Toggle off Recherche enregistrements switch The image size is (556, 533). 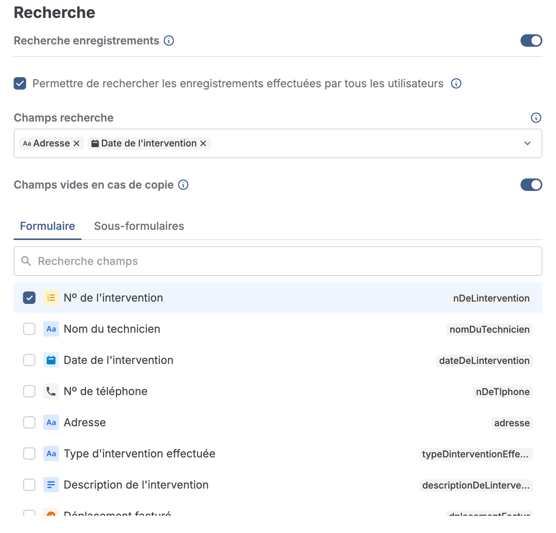(x=531, y=40)
